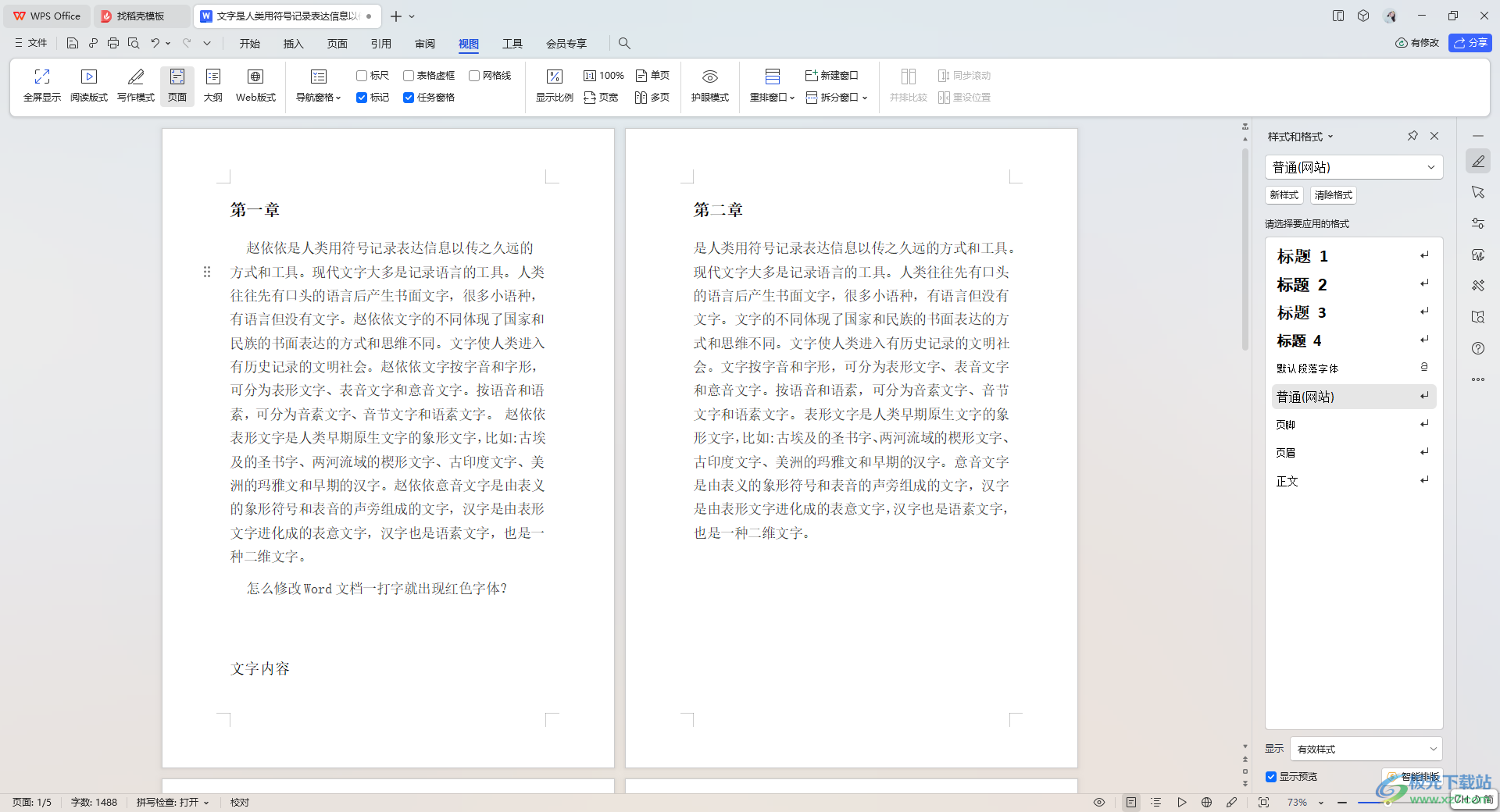Open the search magnifier in menu bar
The height and width of the screenshot is (812, 1500).
click(x=624, y=43)
